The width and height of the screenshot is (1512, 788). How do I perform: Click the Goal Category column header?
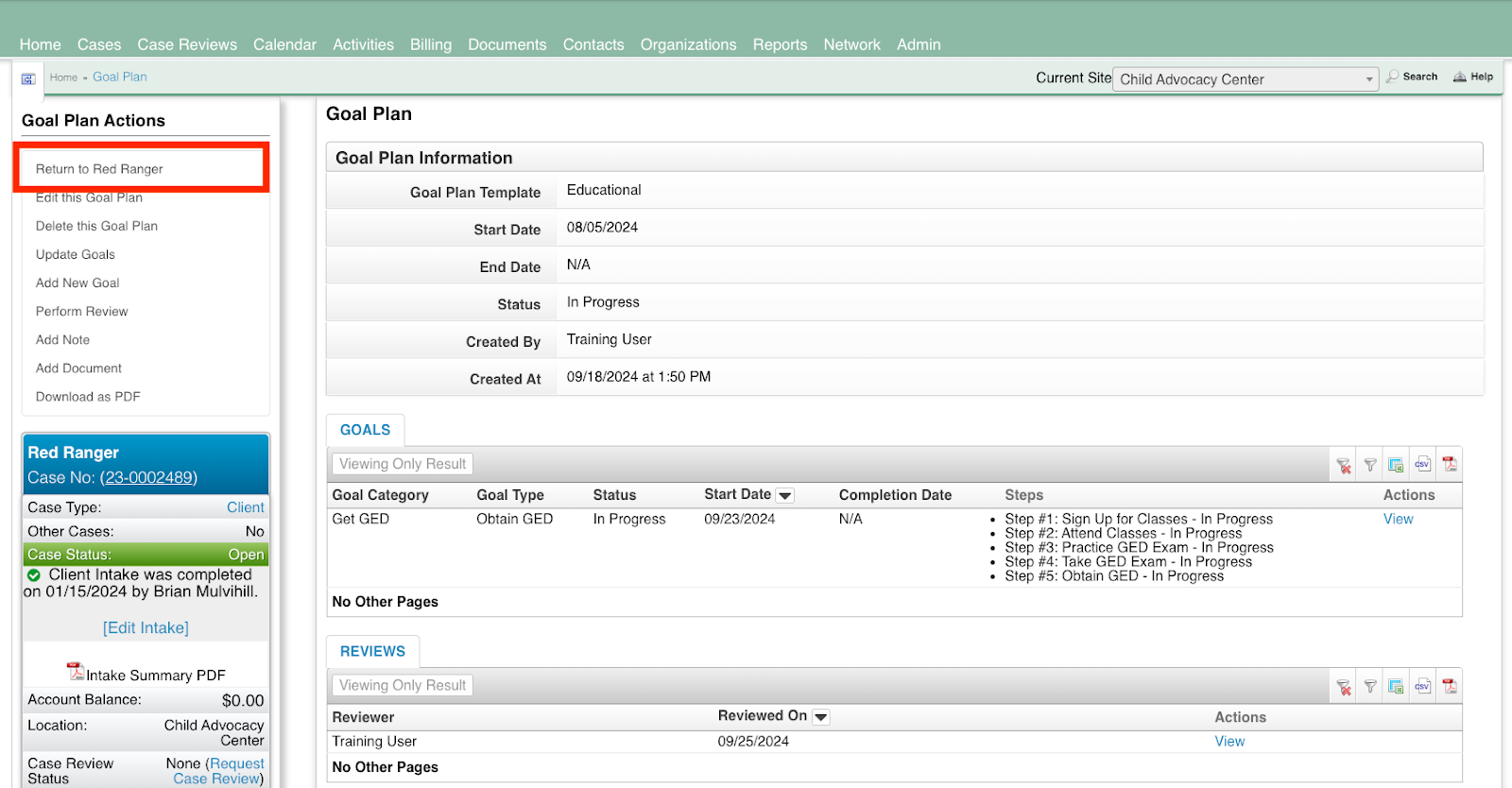(380, 495)
